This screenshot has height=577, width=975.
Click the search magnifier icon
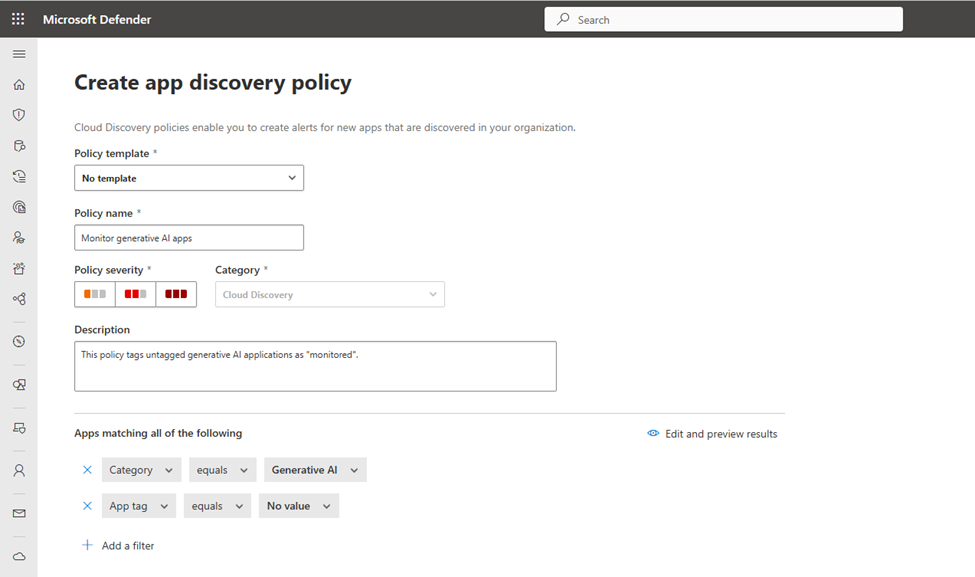pyautogui.click(x=563, y=19)
